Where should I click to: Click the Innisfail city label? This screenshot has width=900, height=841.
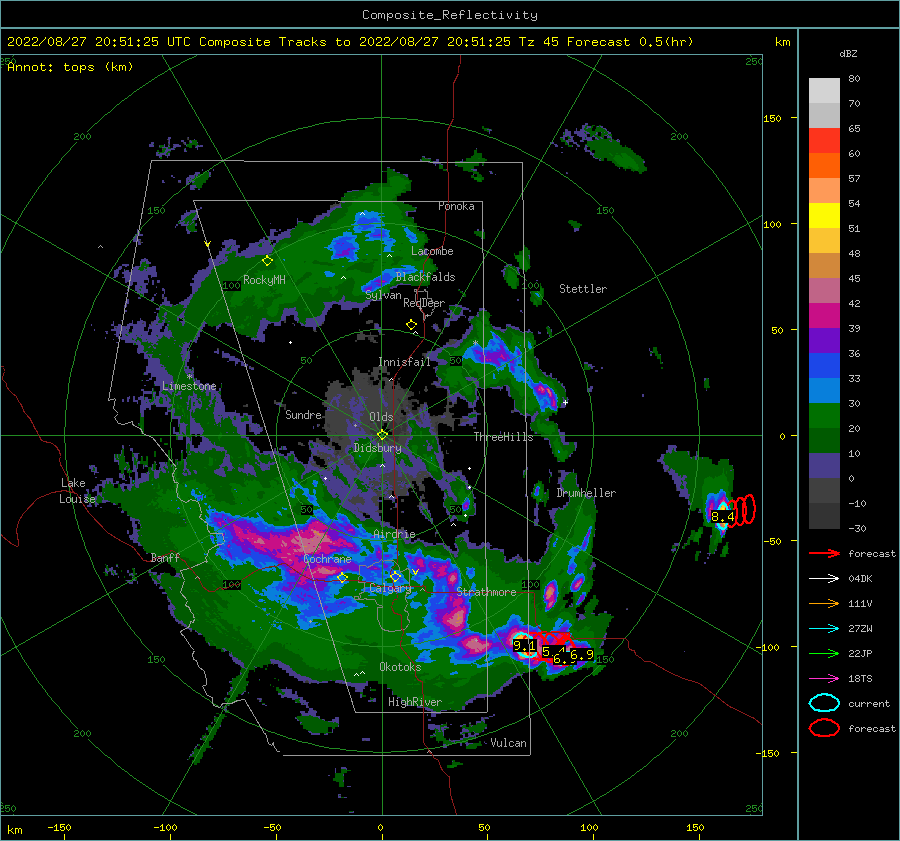[404, 362]
